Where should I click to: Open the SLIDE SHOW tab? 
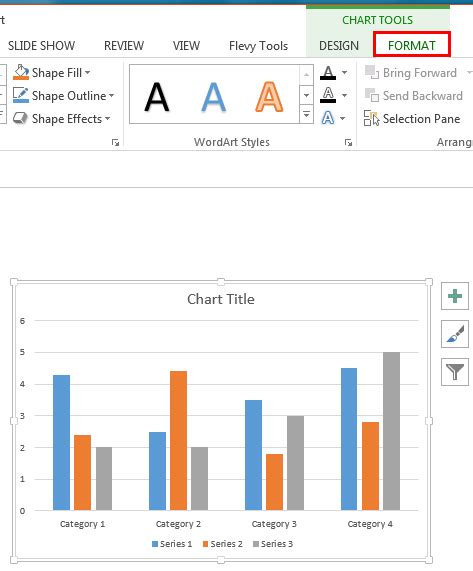(42, 46)
